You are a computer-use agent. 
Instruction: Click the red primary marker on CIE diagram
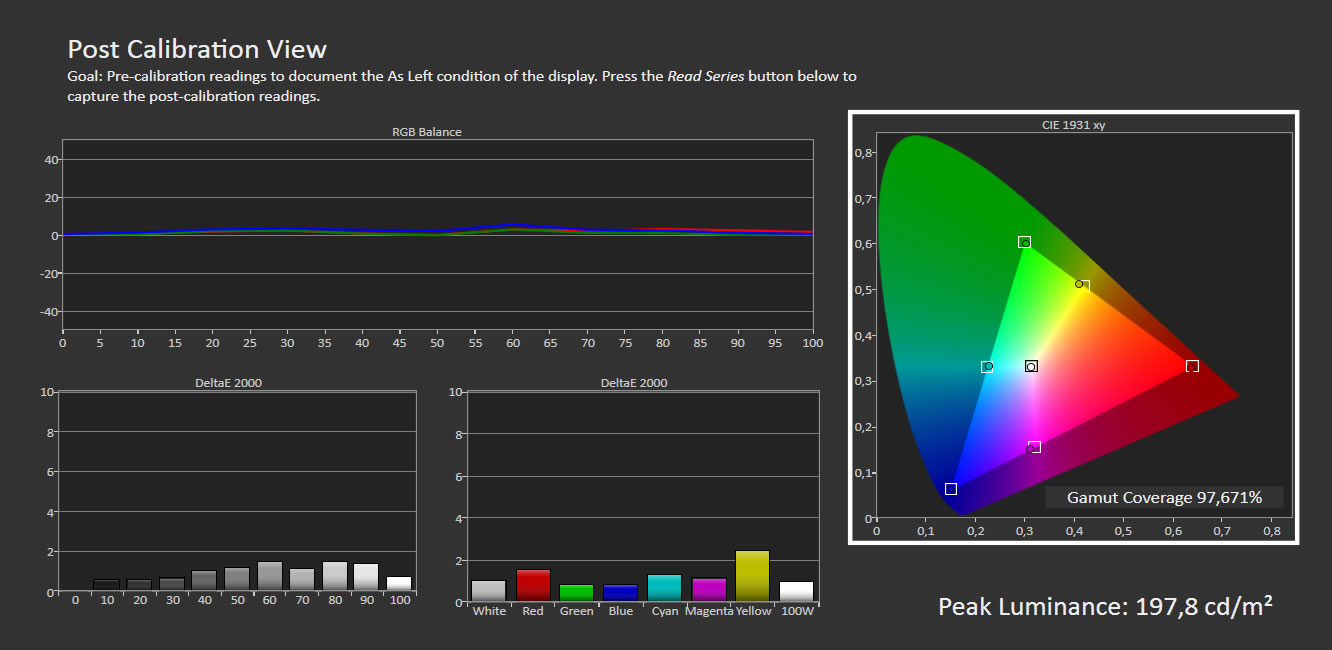point(1192,366)
